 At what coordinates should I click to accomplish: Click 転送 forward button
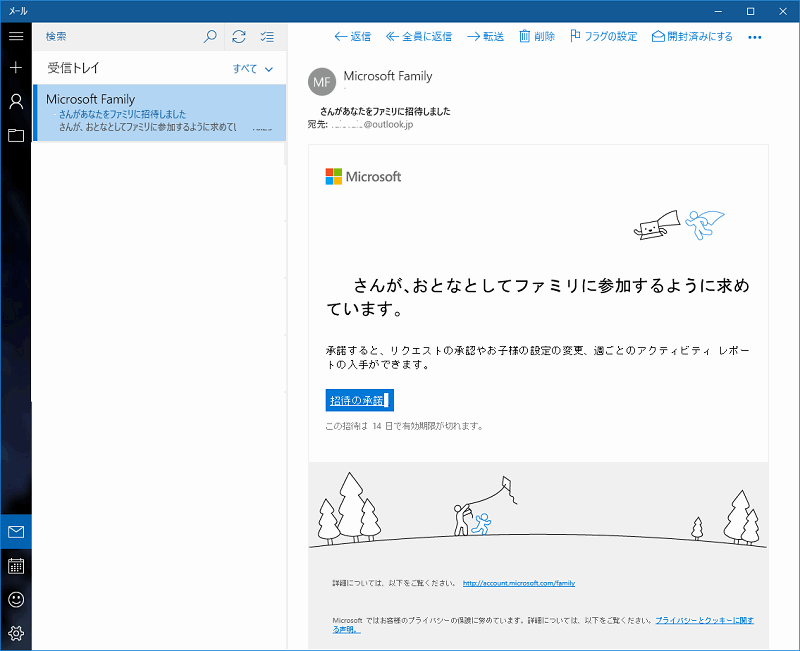485,36
